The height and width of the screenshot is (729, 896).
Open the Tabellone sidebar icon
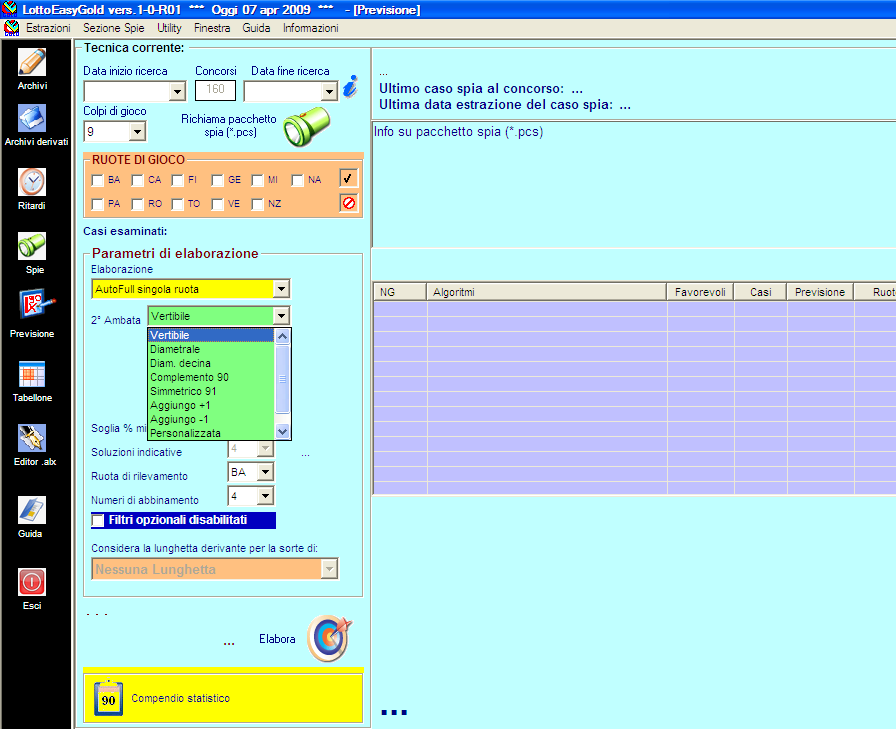tap(32, 374)
